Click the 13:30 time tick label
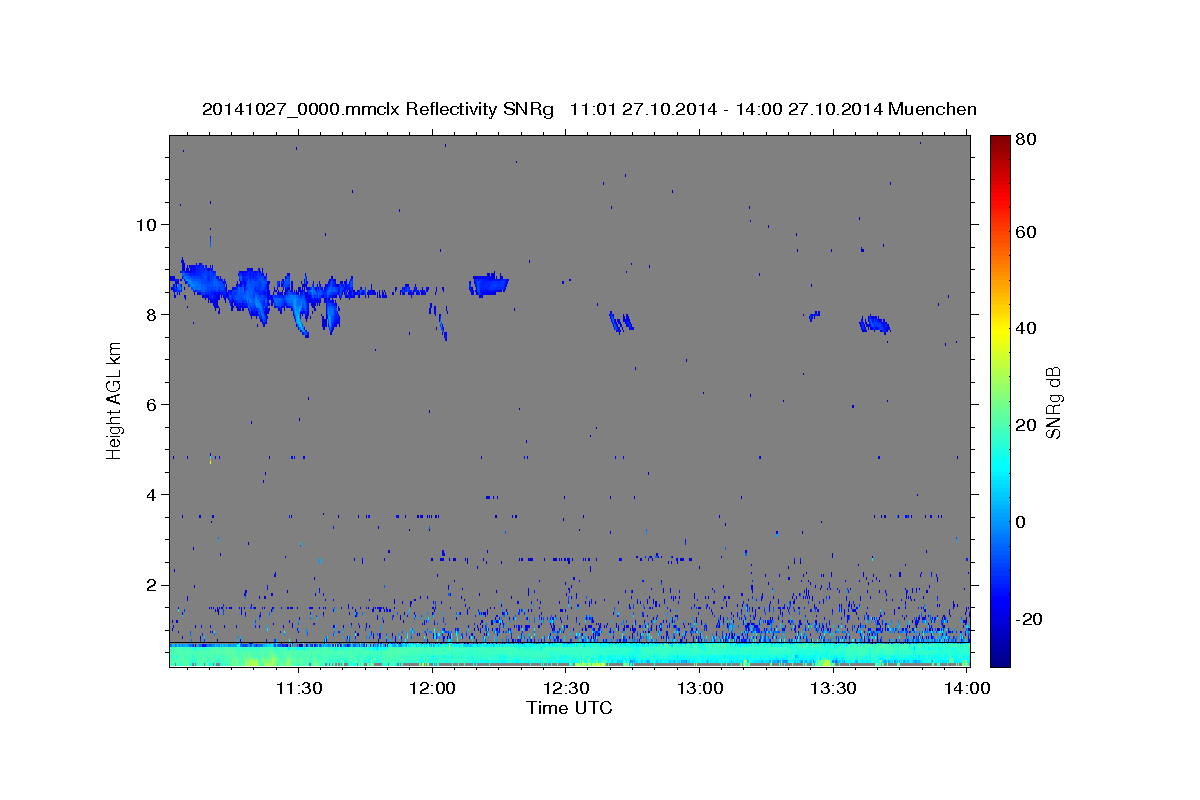The width and height of the screenshot is (1200, 800). (x=833, y=688)
